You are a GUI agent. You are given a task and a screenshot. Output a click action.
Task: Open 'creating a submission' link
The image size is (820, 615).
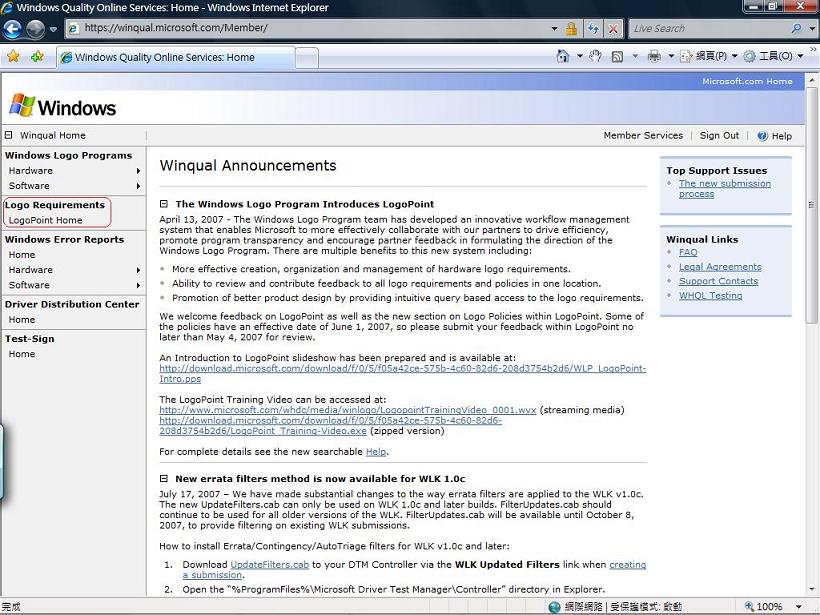[627, 565]
